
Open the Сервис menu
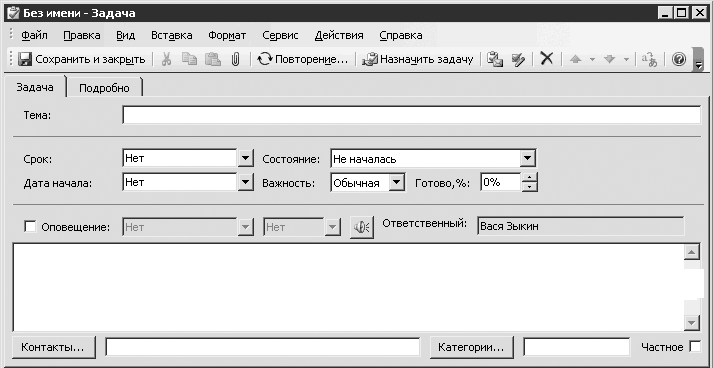pyautogui.click(x=280, y=35)
